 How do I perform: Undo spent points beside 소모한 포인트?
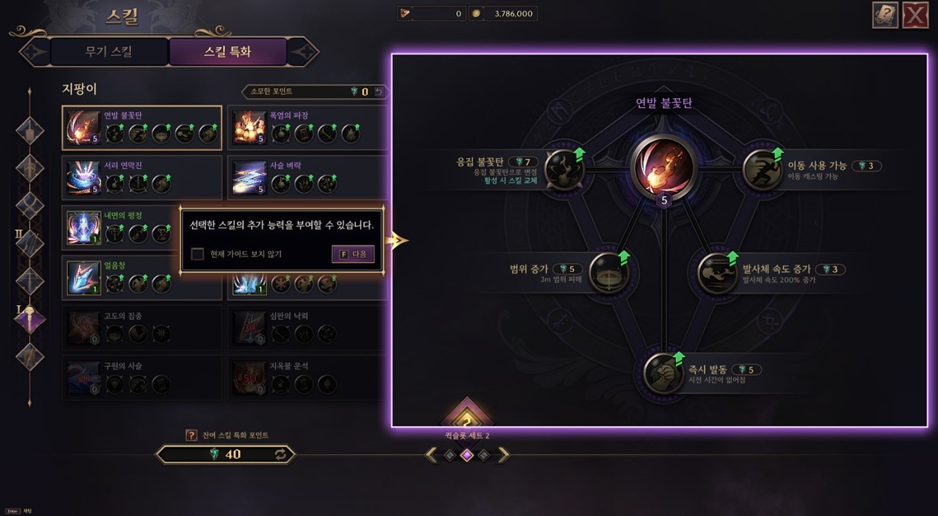pos(378,91)
